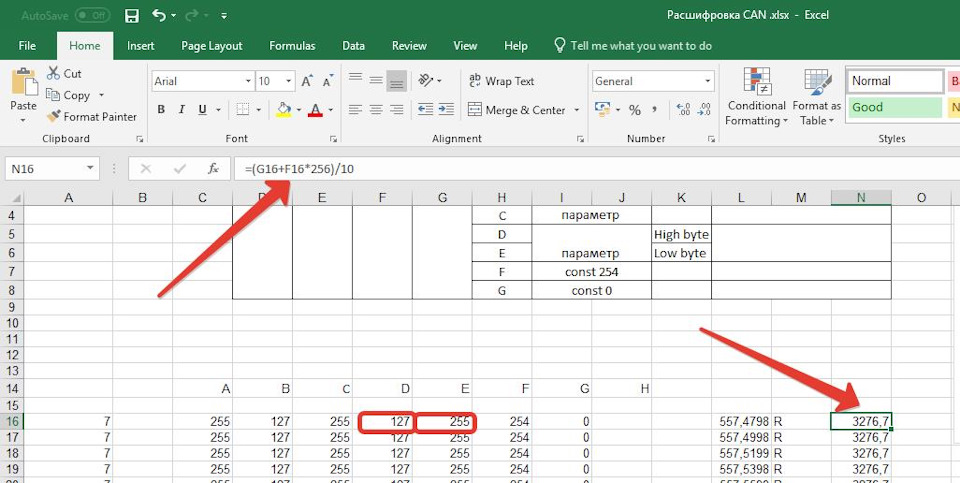960x483 pixels.
Task: Select column N header
Action: click(861, 198)
